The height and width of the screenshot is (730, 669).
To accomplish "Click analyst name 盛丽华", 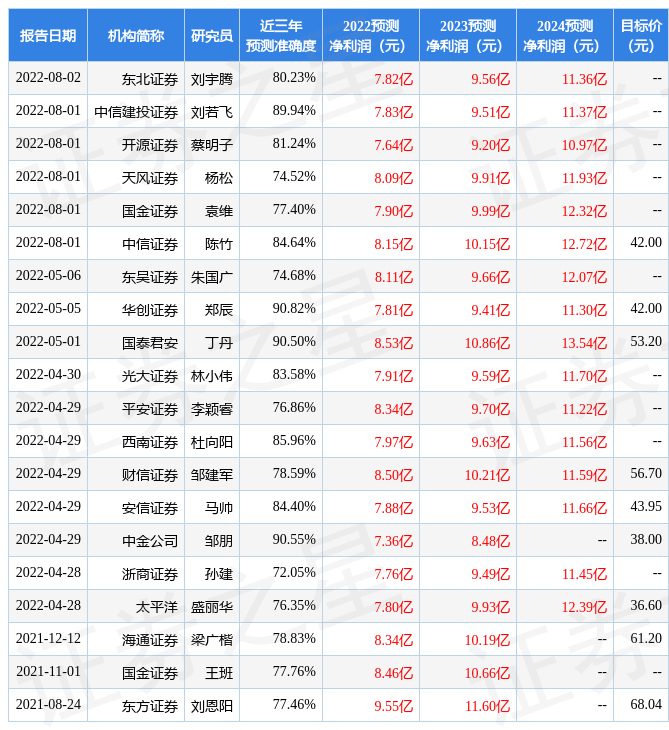I will pos(211,608).
